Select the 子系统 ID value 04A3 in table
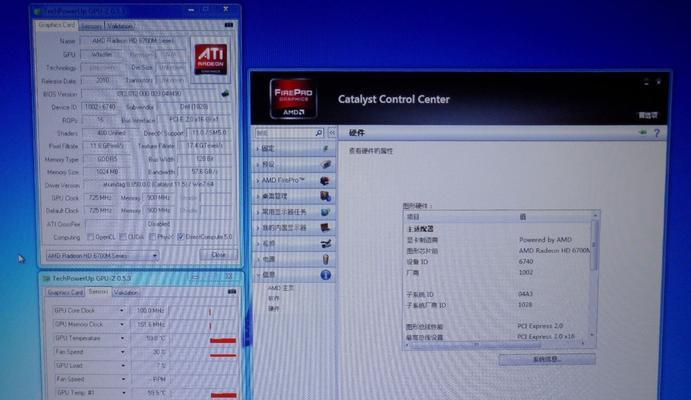Image resolution: width=691 pixels, height=400 pixels. 525,294
